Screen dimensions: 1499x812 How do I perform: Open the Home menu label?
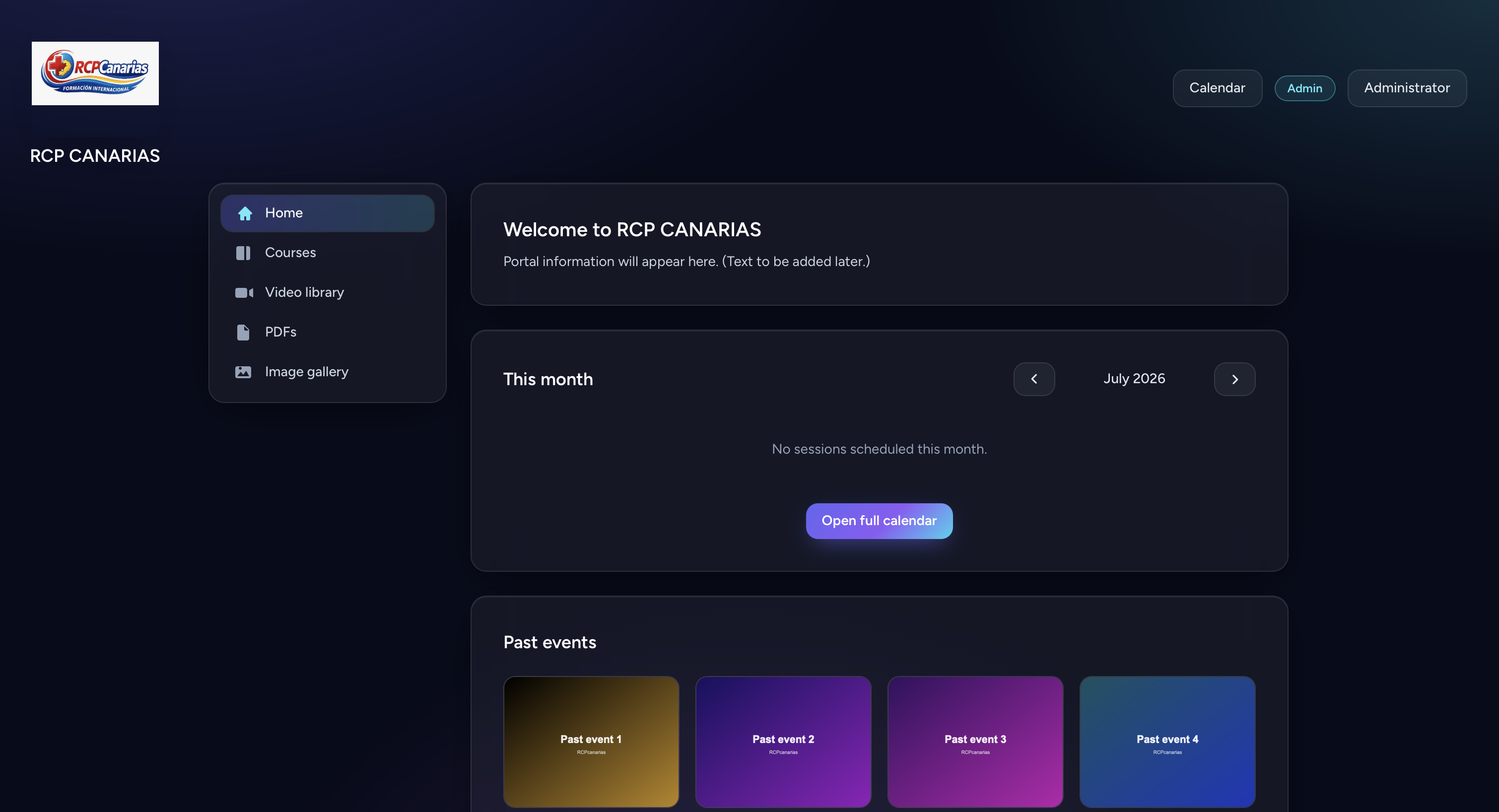pyautogui.click(x=284, y=213)
